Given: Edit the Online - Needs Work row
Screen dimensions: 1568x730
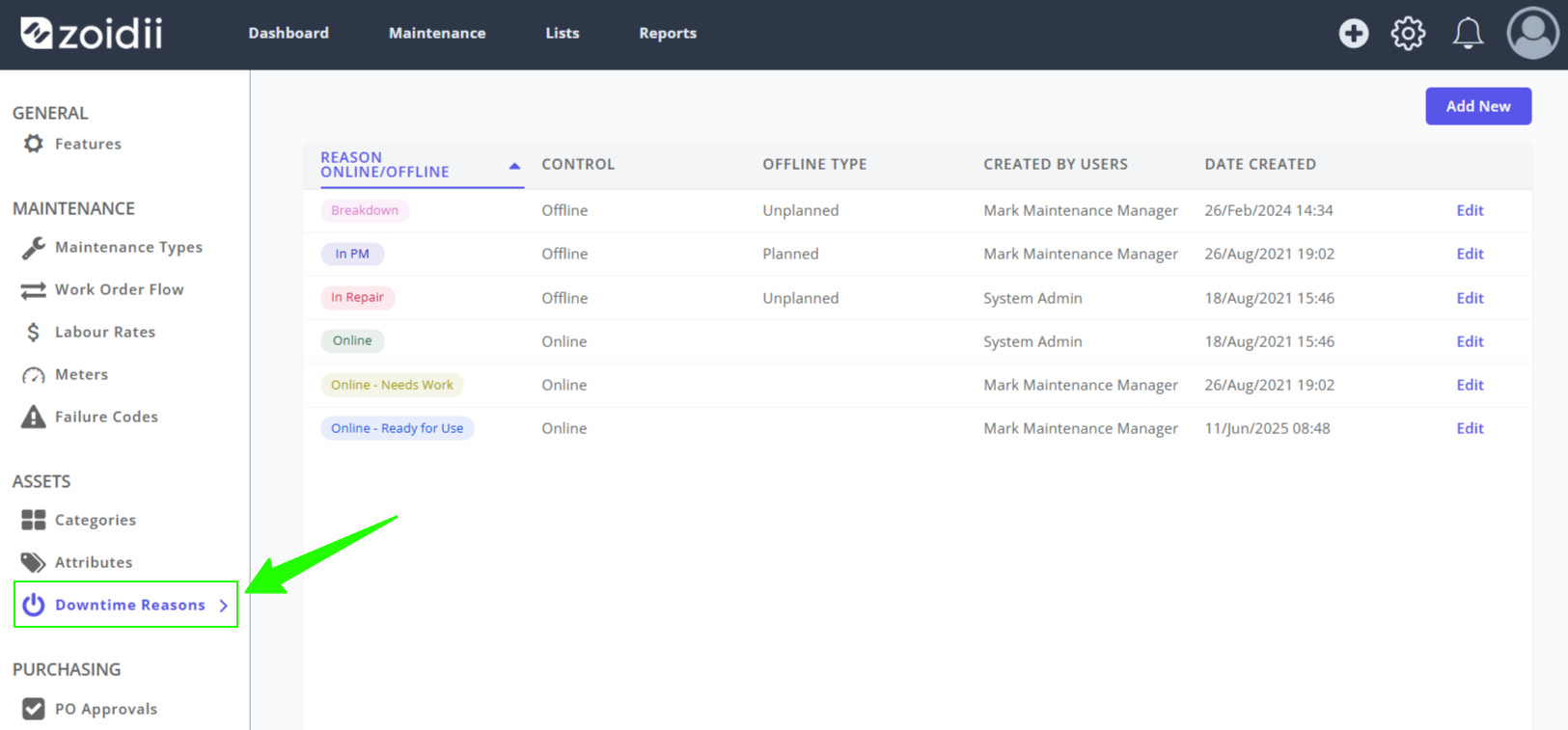Looking at the screenshot, I should pos(1470,385).
